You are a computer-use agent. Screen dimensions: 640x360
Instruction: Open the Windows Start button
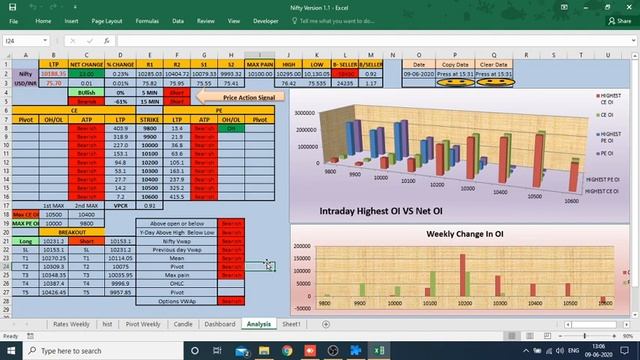pos(11,351)
